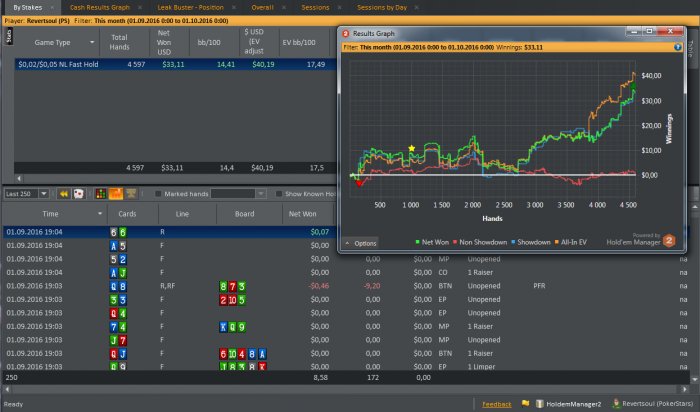Click the yellow rewind arrows toolbar icon
Viewport: 700px width, 412px height.
click(65, 193)
